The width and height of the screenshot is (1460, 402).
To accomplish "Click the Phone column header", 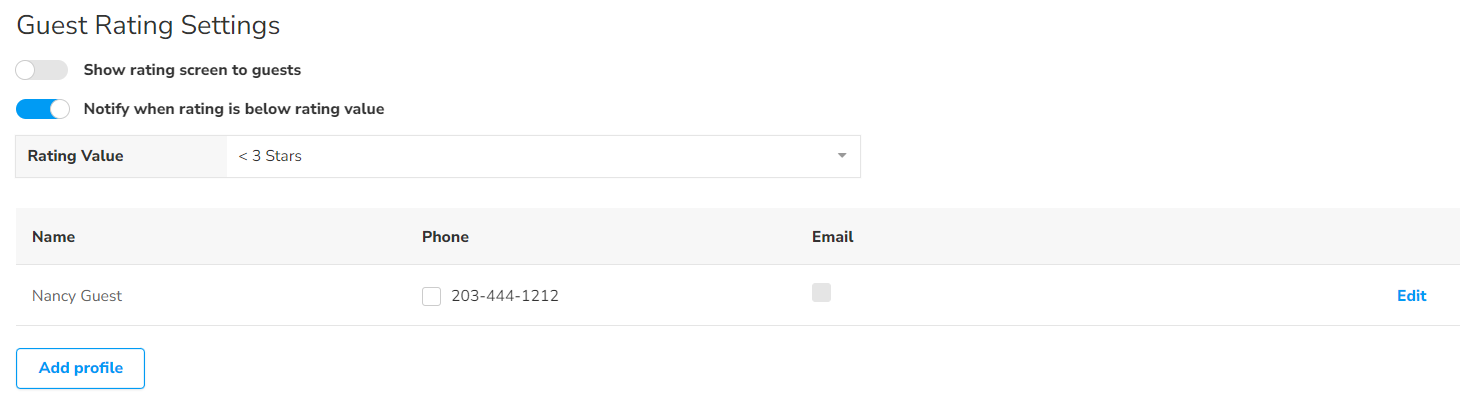I will click(445, 237).
